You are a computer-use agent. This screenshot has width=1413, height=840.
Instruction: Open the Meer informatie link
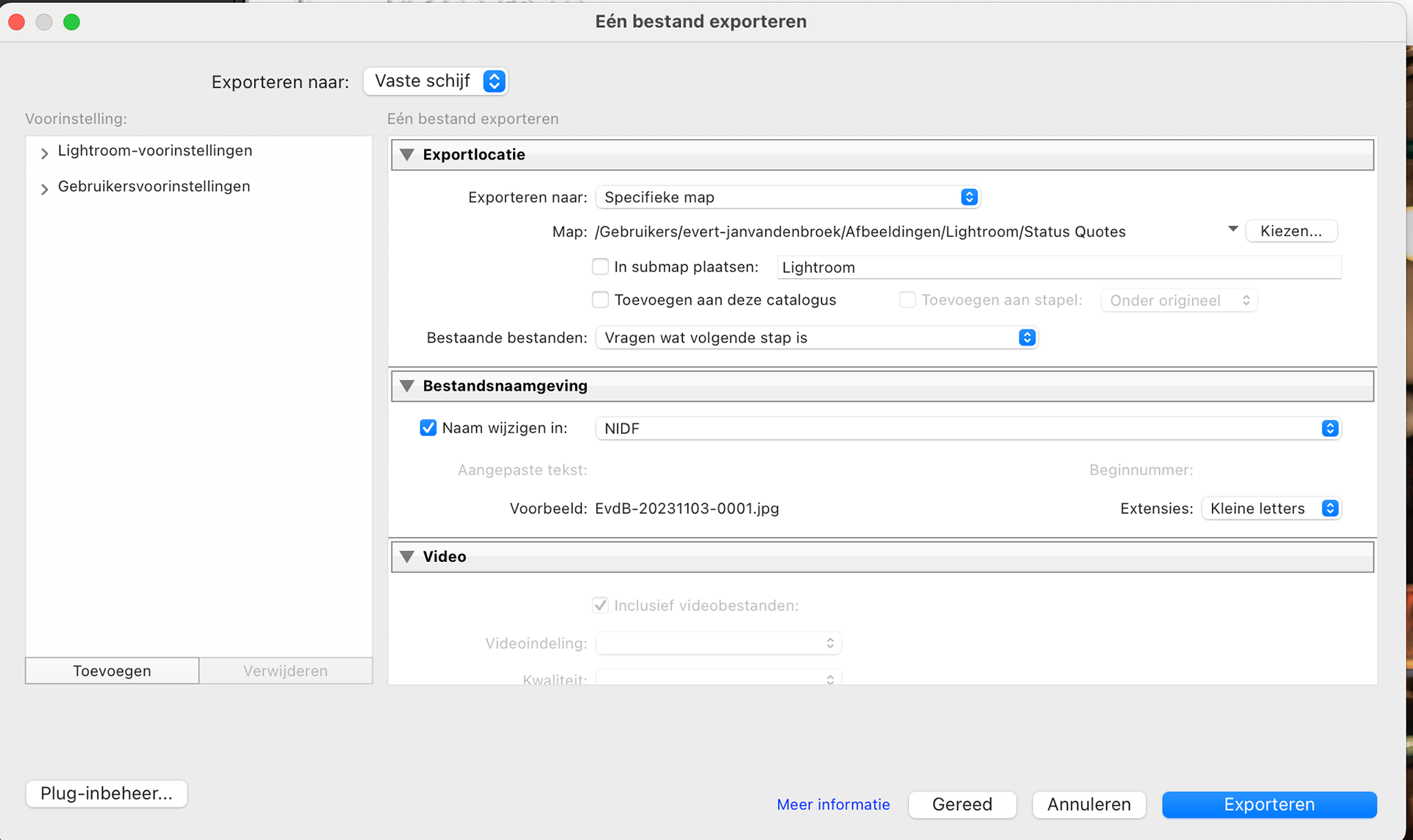(833, 805)
